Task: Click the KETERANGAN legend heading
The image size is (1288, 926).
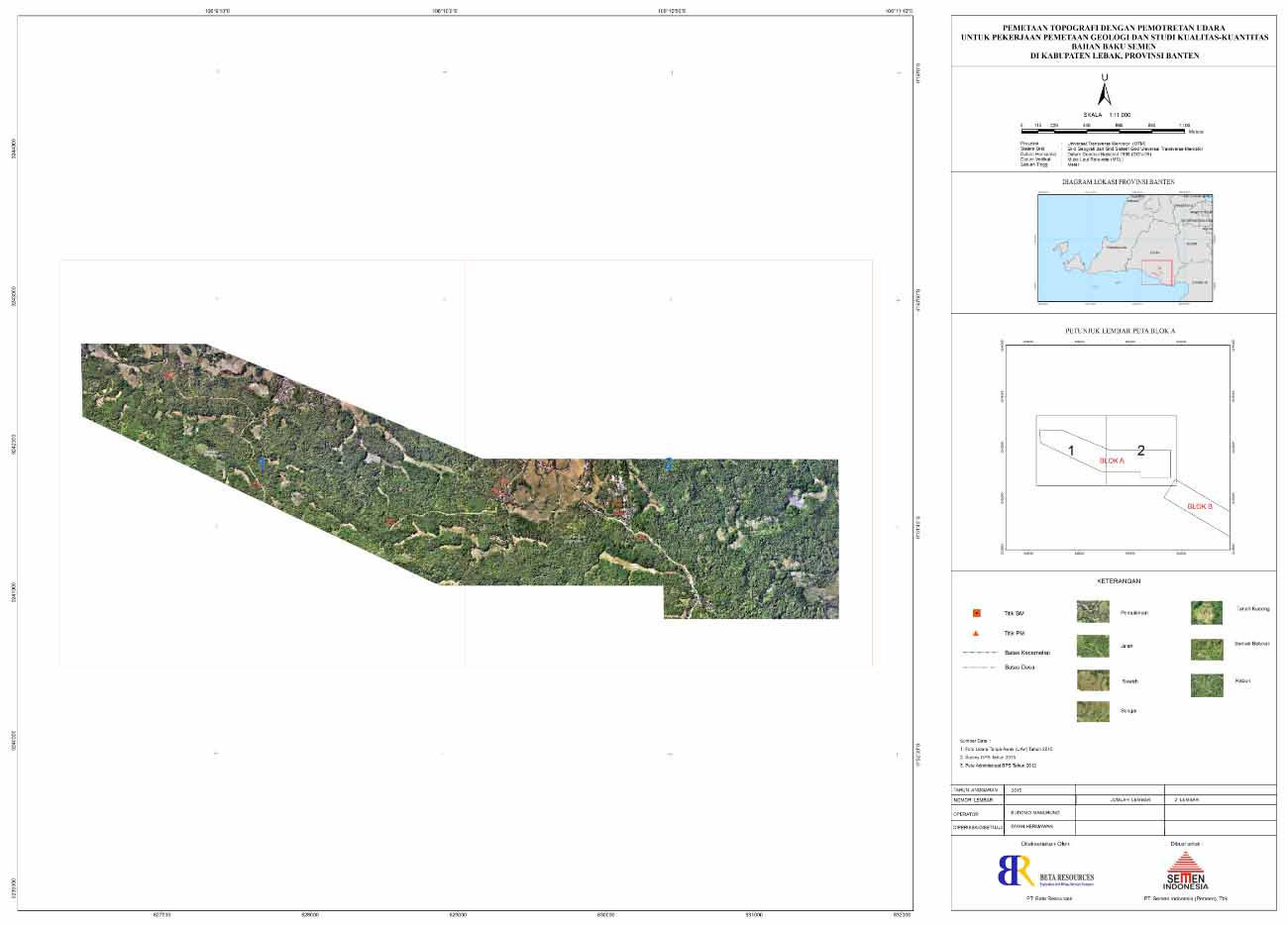Action: click(1121, 580)
